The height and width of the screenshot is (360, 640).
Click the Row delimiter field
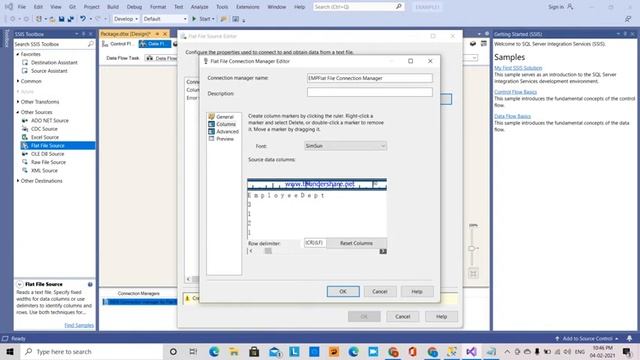pos(315,243)
